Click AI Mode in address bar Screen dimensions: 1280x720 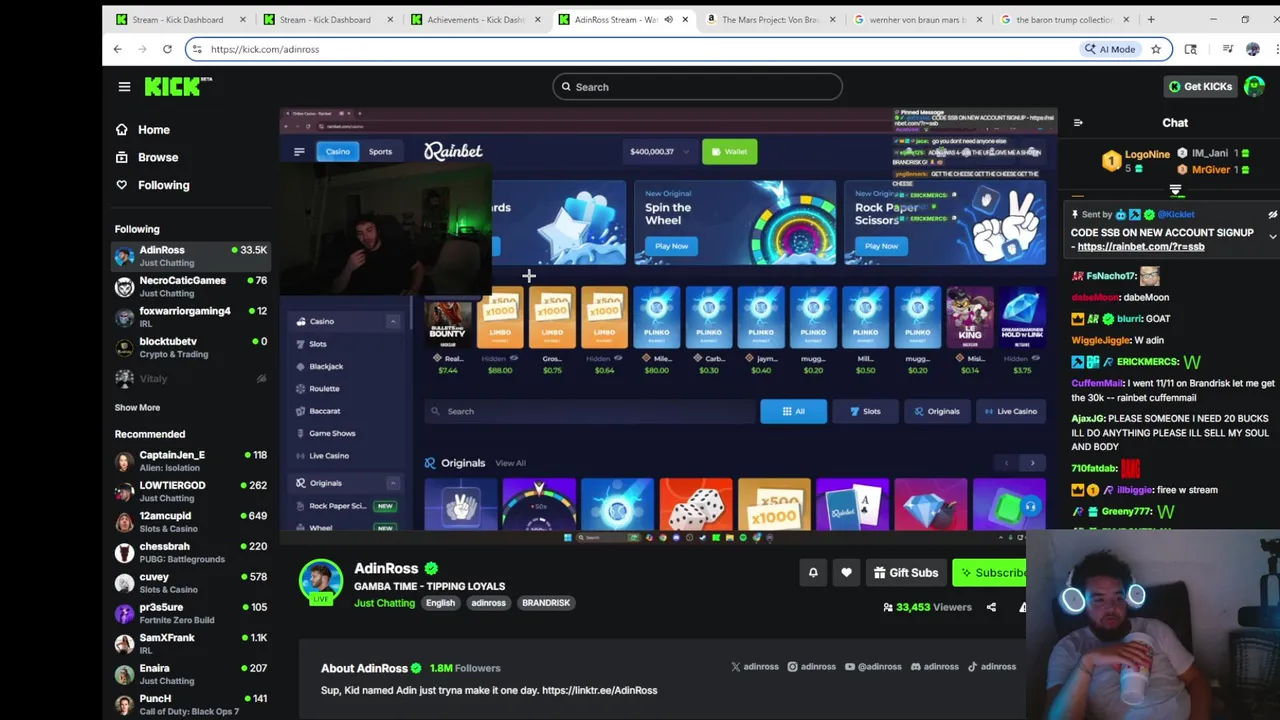pos(1110,49)
